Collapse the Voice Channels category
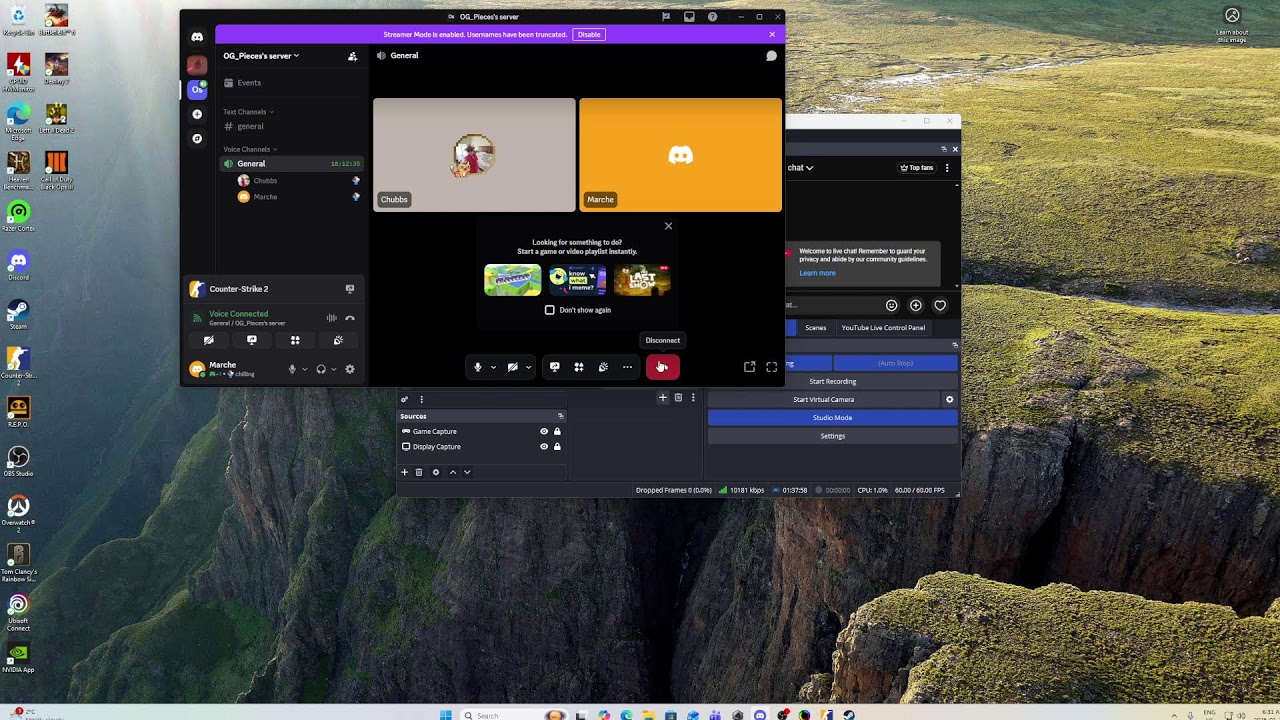This screenshot has width=1280, height=720. 249,149
